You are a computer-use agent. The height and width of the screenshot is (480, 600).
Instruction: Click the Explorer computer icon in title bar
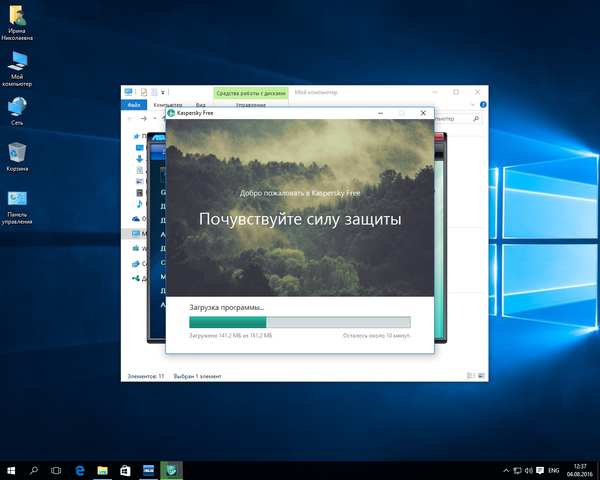[x=128, y=92]
